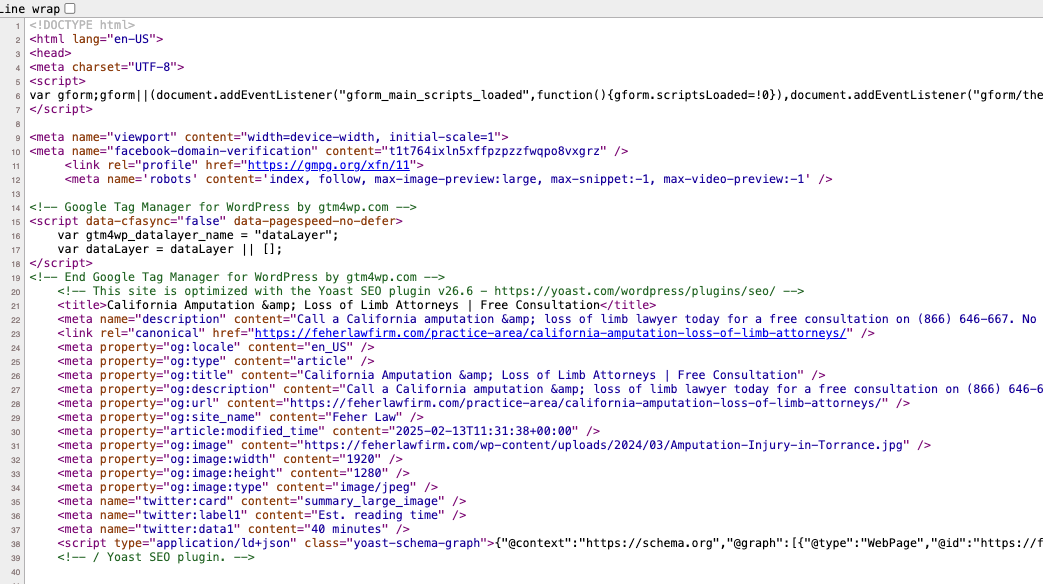This screenshot has height=584, width=1043.
Task: Click line number 38 in the gutter
Action: (x=17, y=543)
